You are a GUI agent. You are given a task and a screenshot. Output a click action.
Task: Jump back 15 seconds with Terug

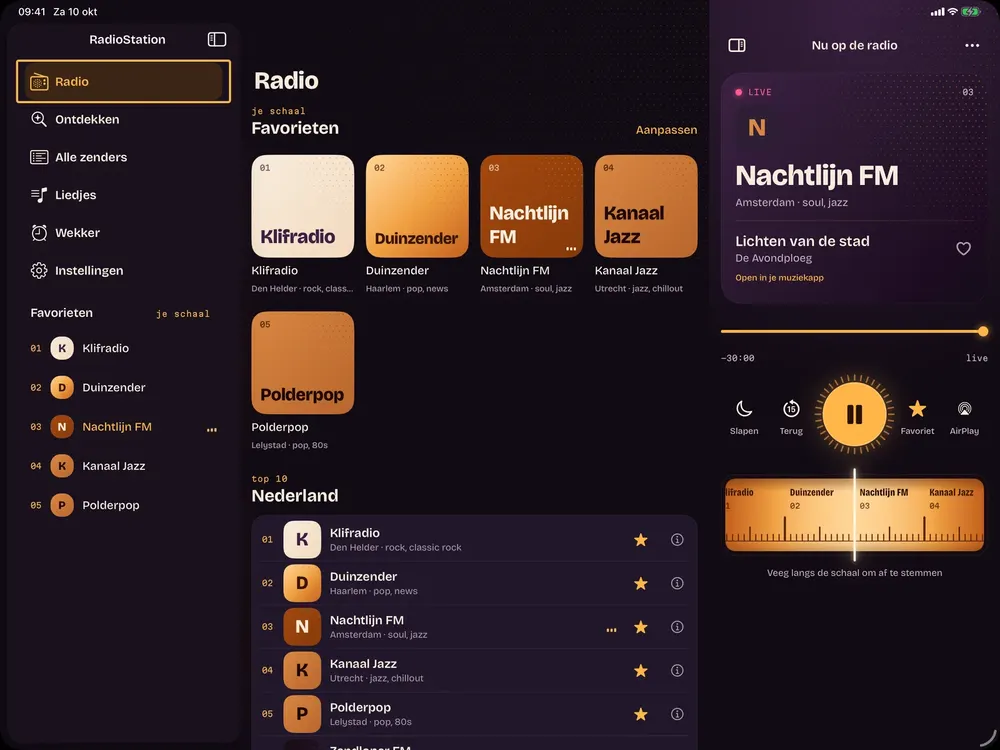coord(791,417)
